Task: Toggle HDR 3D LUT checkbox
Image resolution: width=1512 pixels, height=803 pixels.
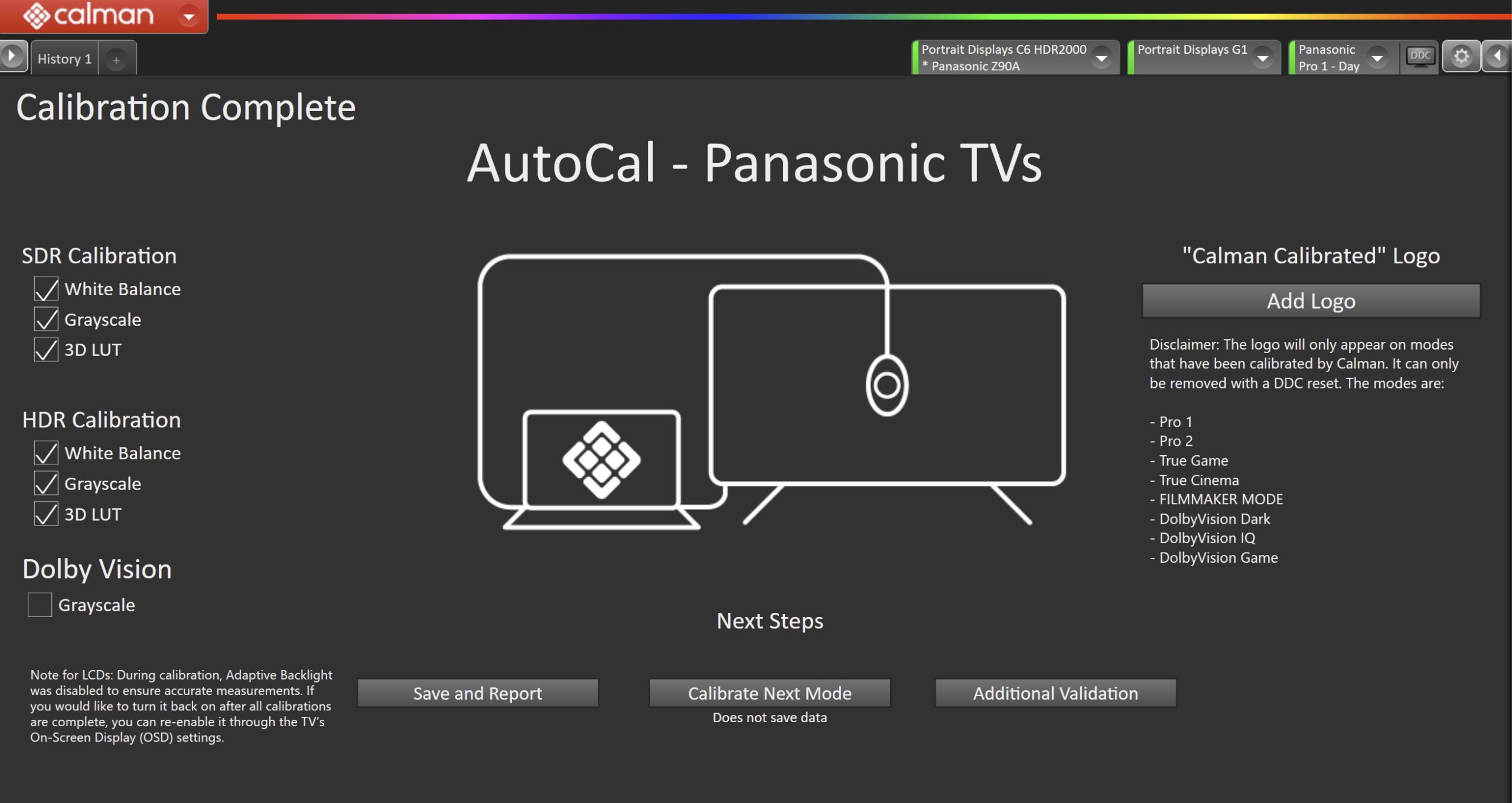Action: [46, 514]
